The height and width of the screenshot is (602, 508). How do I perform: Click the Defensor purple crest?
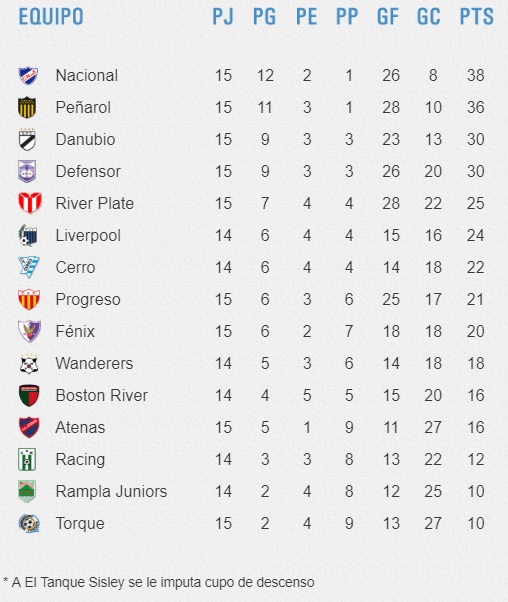coord(27,171)
